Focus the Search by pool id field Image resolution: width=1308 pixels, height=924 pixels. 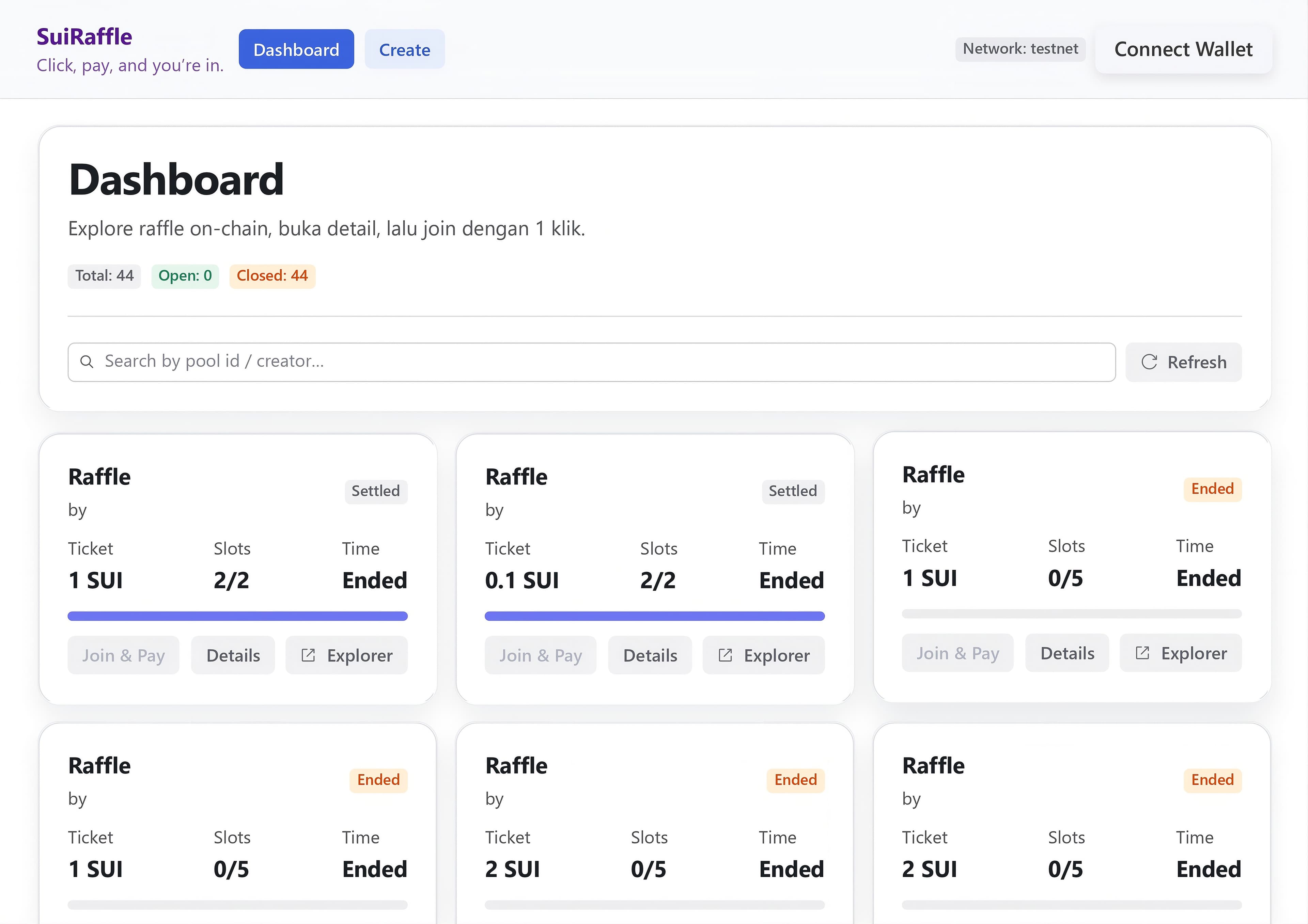(591, 362)
